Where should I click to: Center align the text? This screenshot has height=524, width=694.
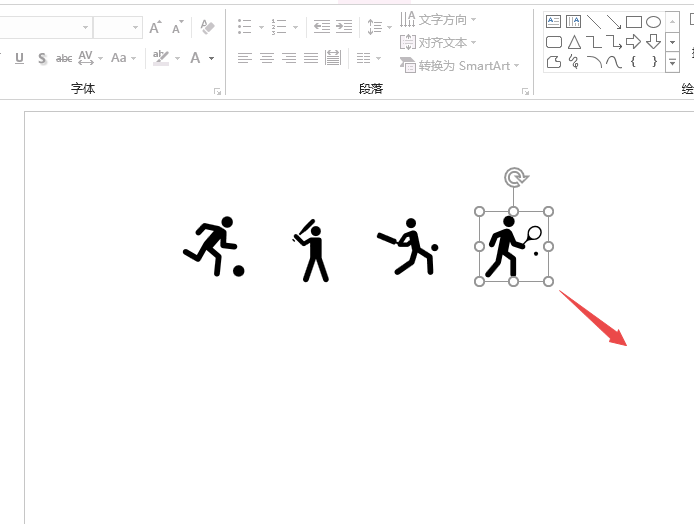(266, 58)
